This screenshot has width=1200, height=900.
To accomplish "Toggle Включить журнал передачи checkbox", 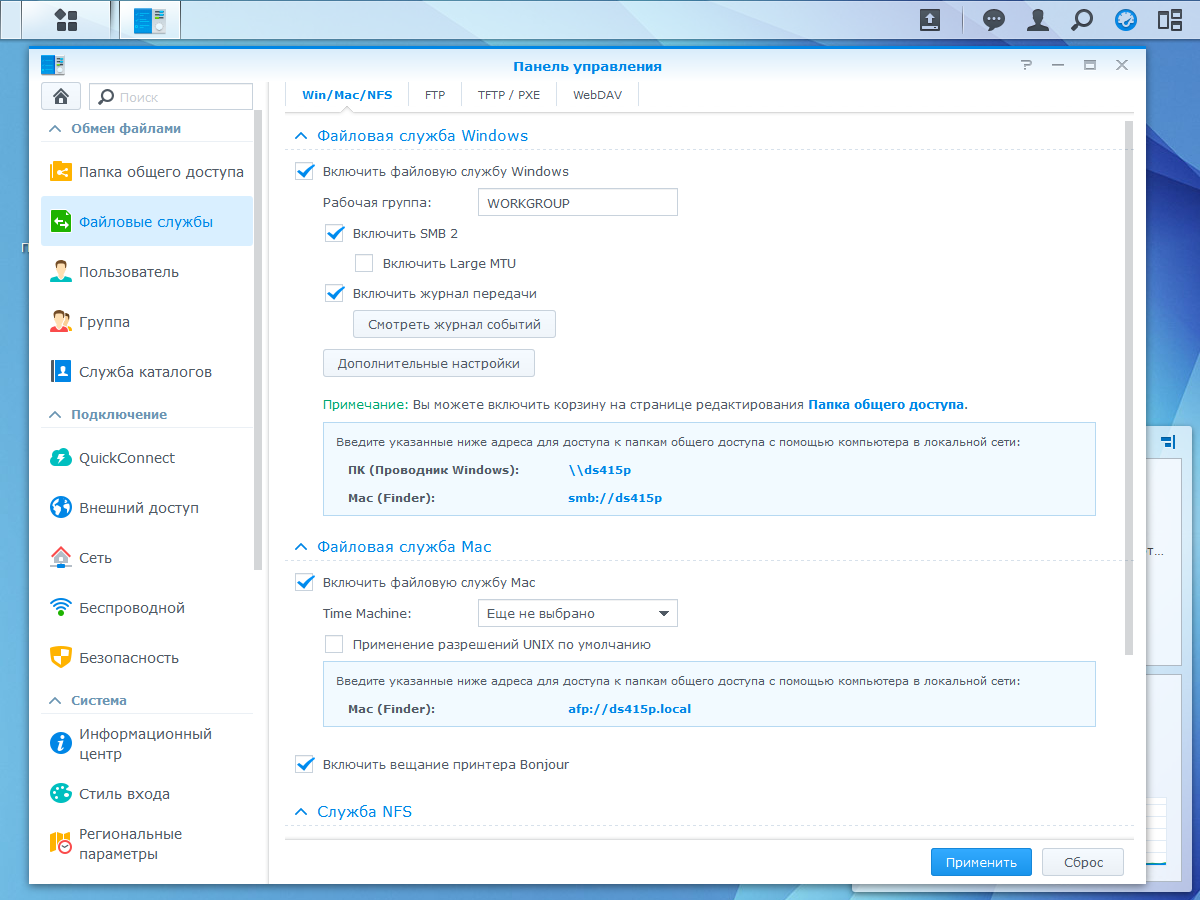I will pyautogui.click(x=334, y=293).
